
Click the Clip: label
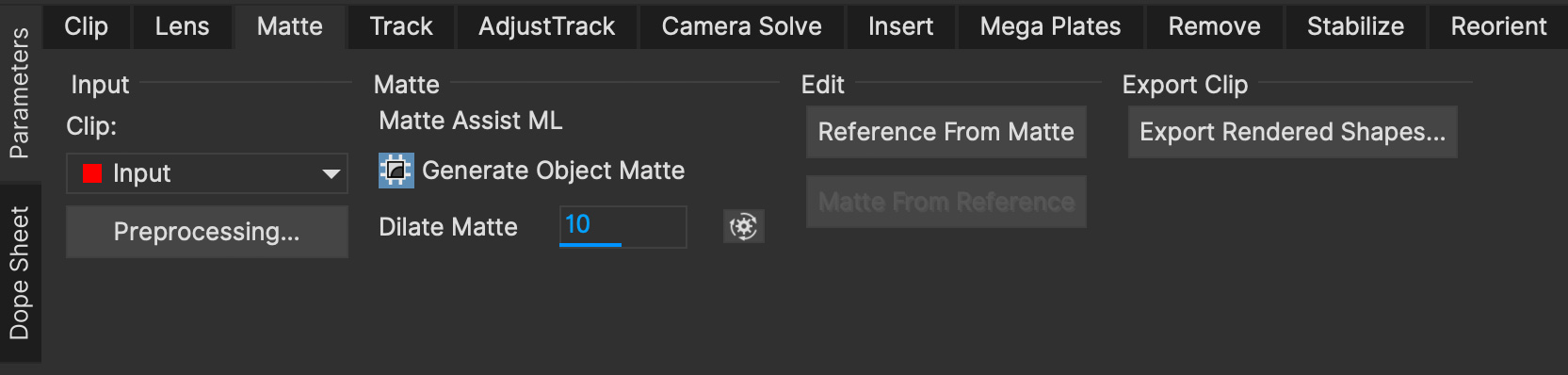coord(91,126)
